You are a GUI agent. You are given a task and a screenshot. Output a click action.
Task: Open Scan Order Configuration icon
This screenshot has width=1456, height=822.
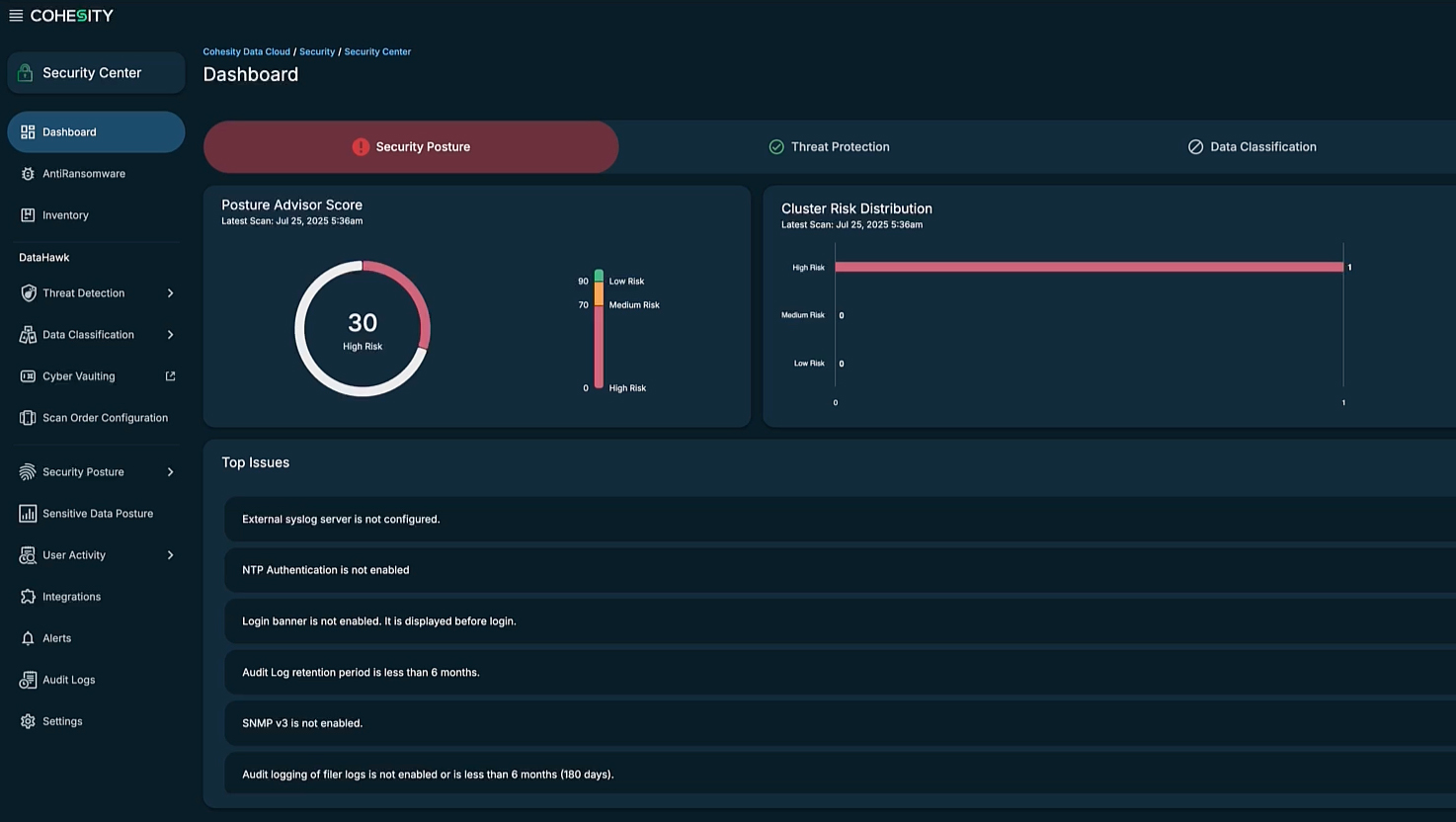28,418
